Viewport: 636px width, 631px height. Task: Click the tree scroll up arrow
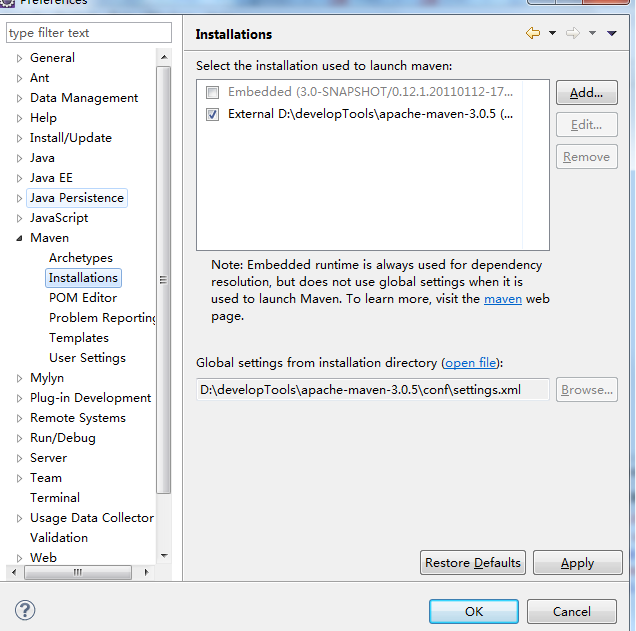click(x=164, y=57)
